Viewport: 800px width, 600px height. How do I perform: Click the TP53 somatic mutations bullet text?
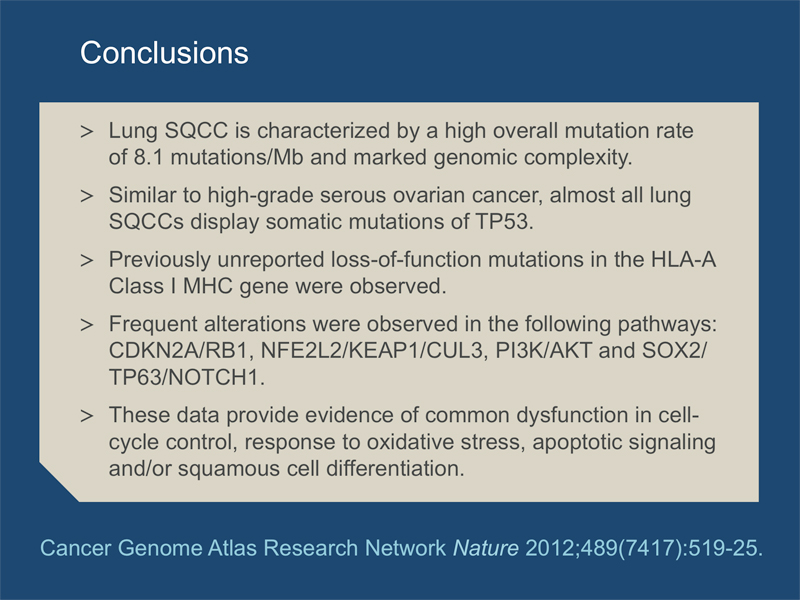coord(400,208)
